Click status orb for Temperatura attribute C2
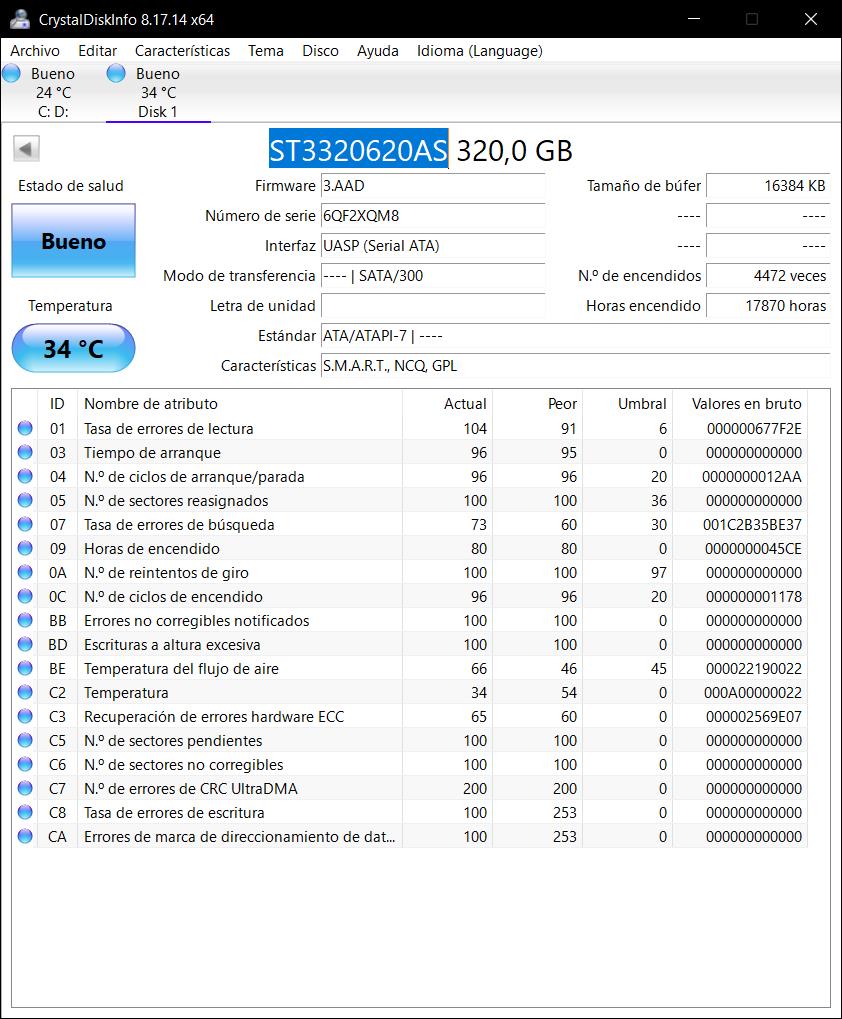This screenshot has height=1019, width=842. click(x=25, y=693)
